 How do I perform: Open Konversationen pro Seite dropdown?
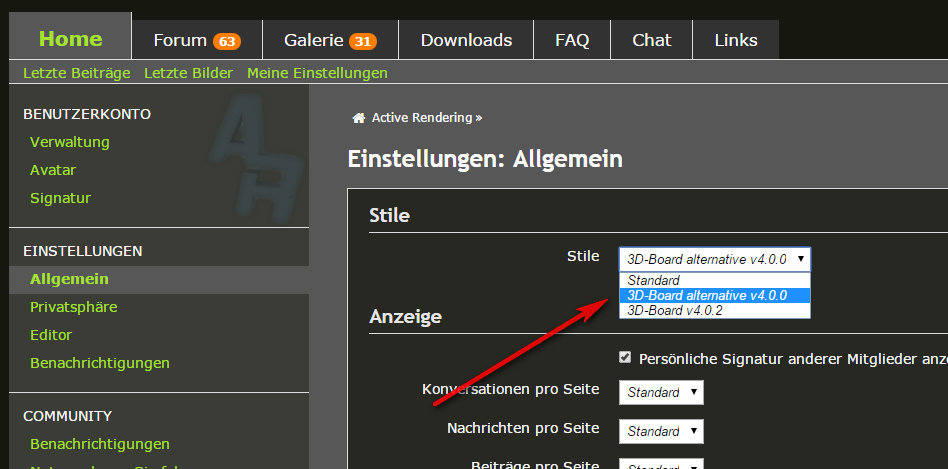tap(661, 392)
